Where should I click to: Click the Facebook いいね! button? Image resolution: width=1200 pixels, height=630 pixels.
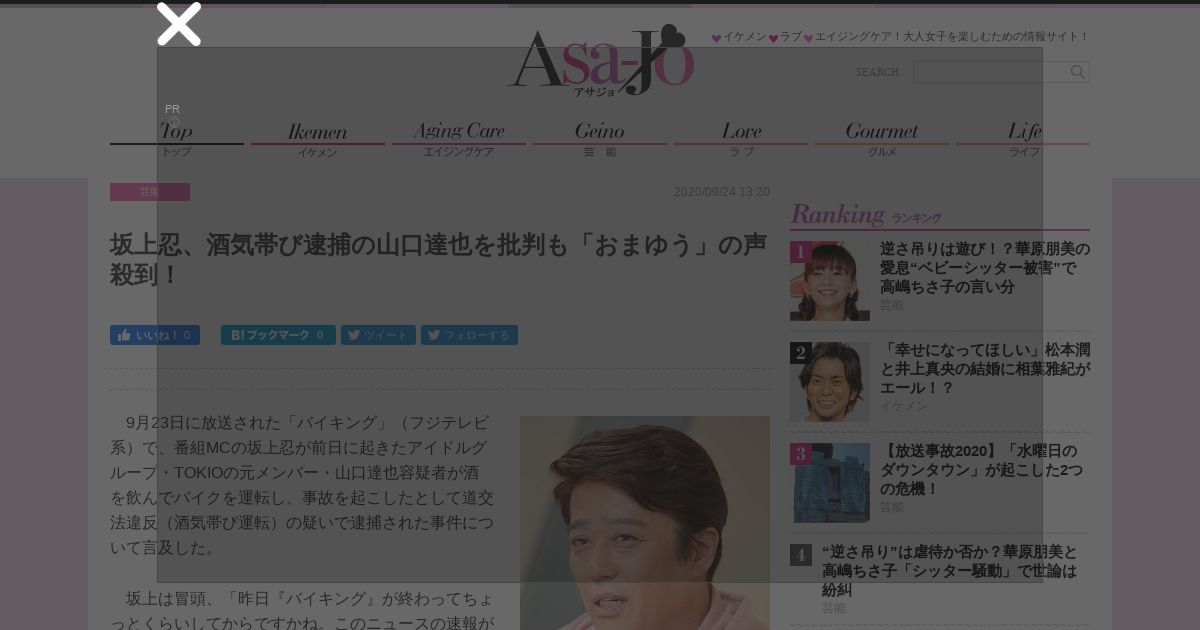(155, 335)
